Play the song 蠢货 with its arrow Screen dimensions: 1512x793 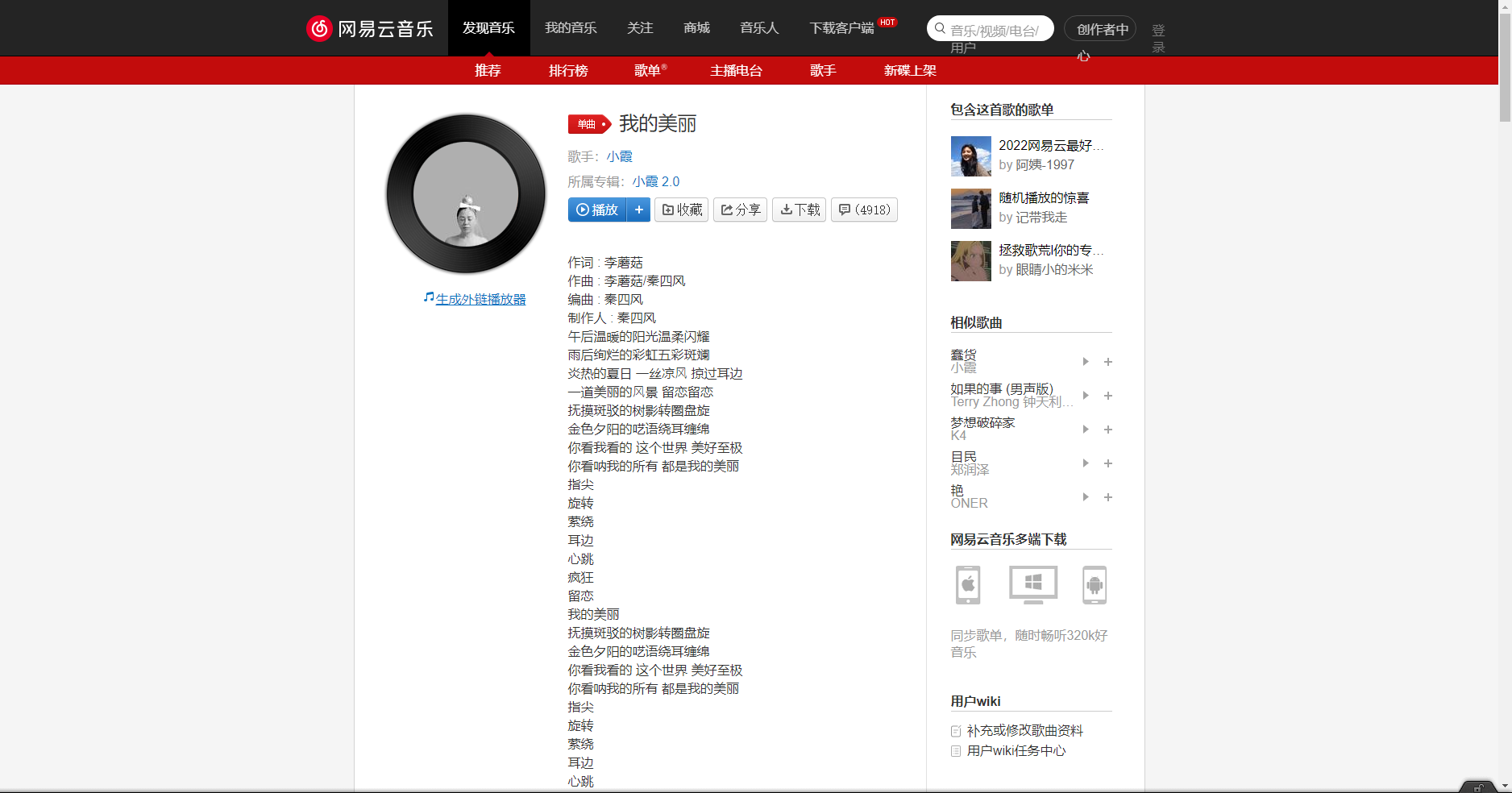1085,362
